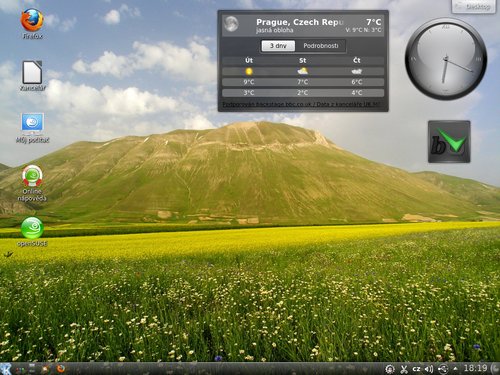The width and height of the screenshot is (500, 375).
Task: Switch the cz keyboard layout indicator
Action: [x=416, y=369]
